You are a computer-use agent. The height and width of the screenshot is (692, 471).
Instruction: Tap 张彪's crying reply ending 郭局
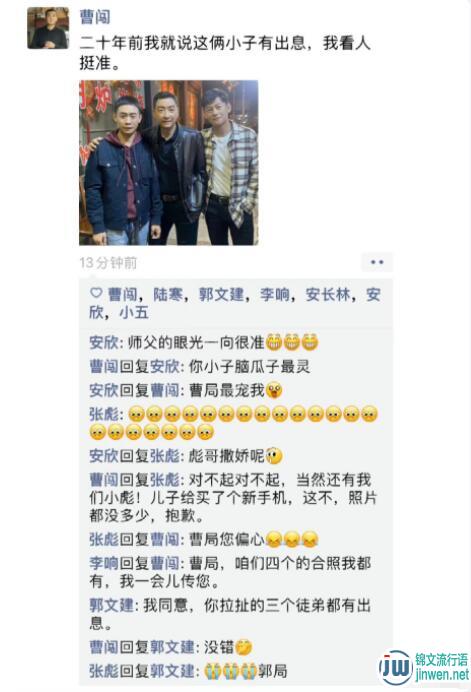[188, 671]
